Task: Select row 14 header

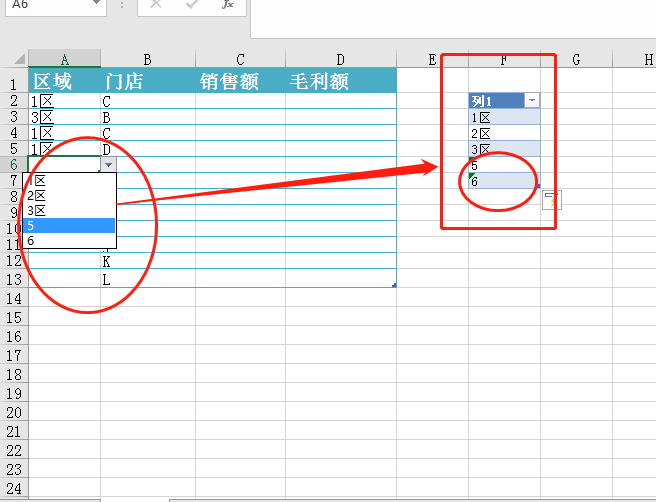Action: [14, 297]
